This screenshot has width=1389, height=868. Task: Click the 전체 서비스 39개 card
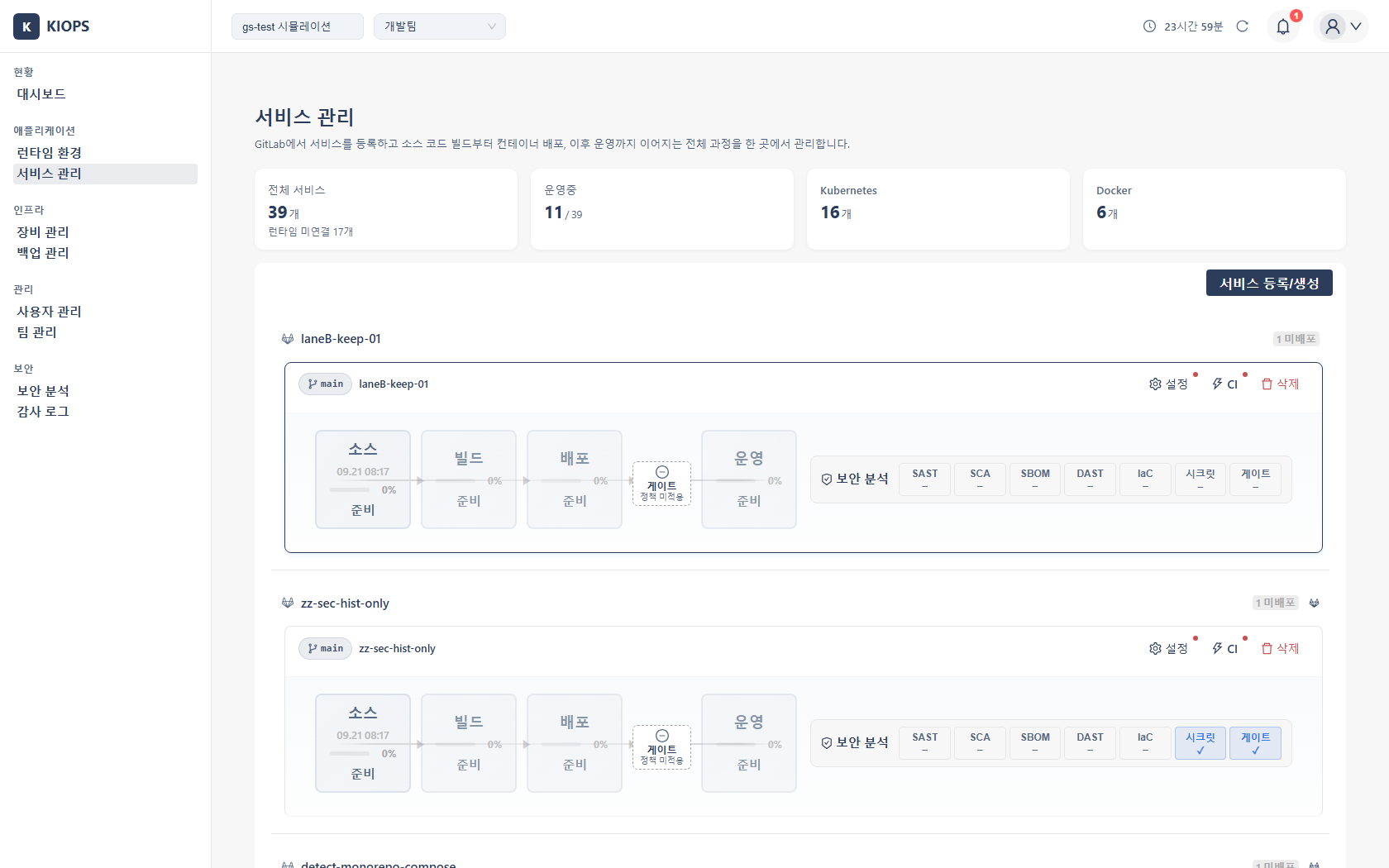(386, 209)
